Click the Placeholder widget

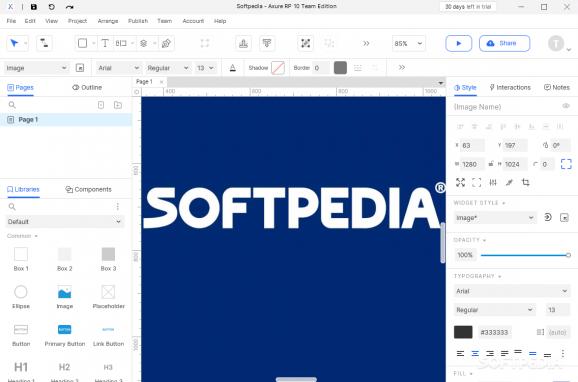point(108,297)
